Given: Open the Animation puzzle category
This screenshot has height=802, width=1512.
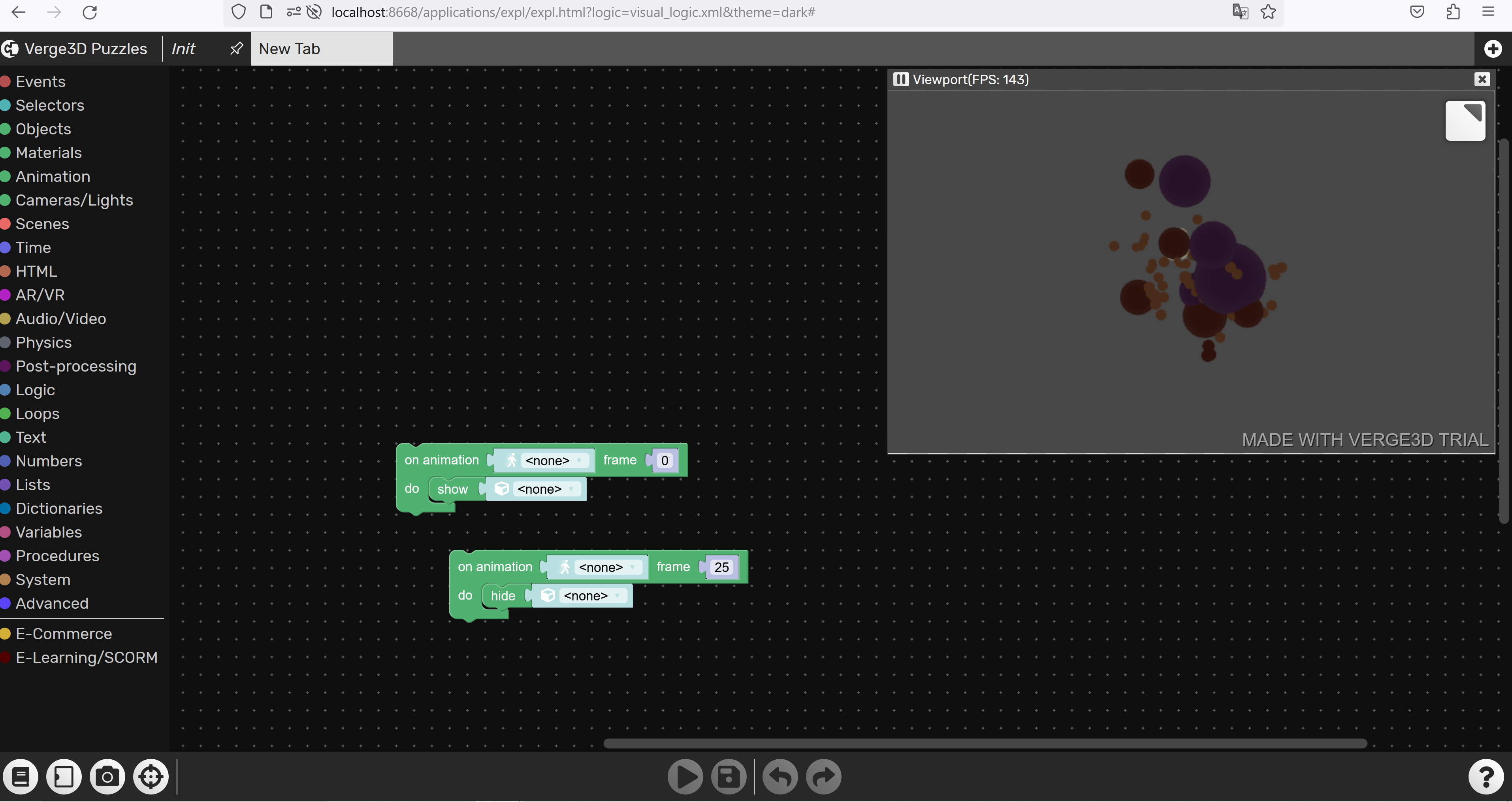Looking at the screenshot, I should point(53,176).
